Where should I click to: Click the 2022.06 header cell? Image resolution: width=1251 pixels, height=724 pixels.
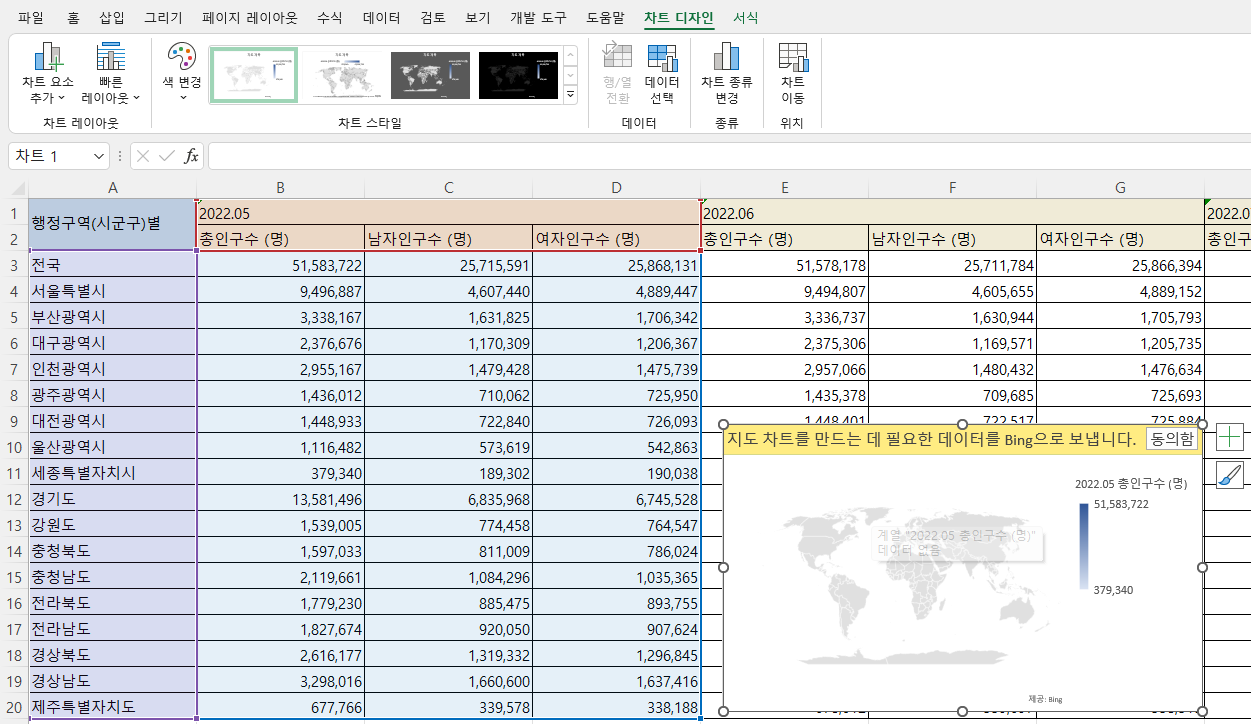tap(954, 212)
